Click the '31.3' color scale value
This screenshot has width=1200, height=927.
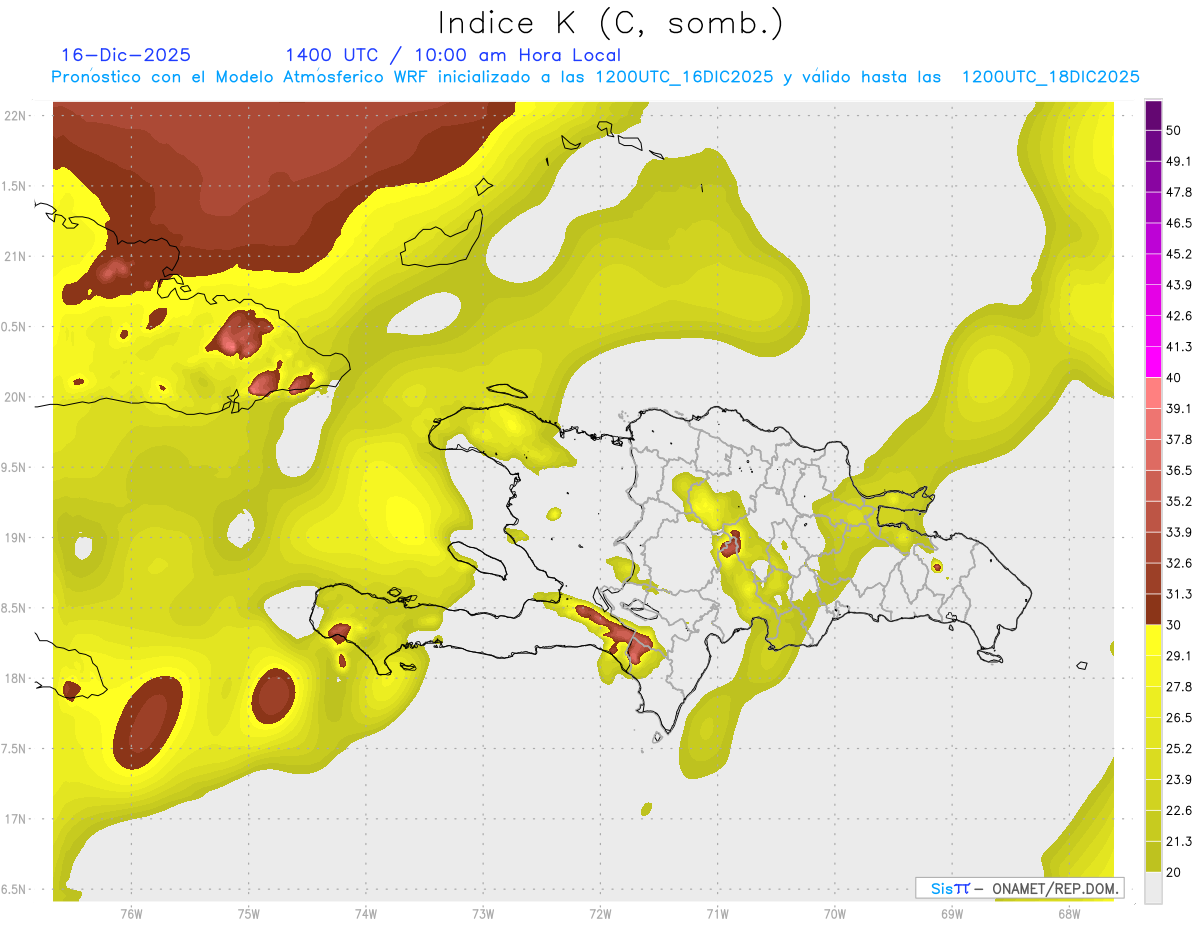click(x=1179, y=594)
